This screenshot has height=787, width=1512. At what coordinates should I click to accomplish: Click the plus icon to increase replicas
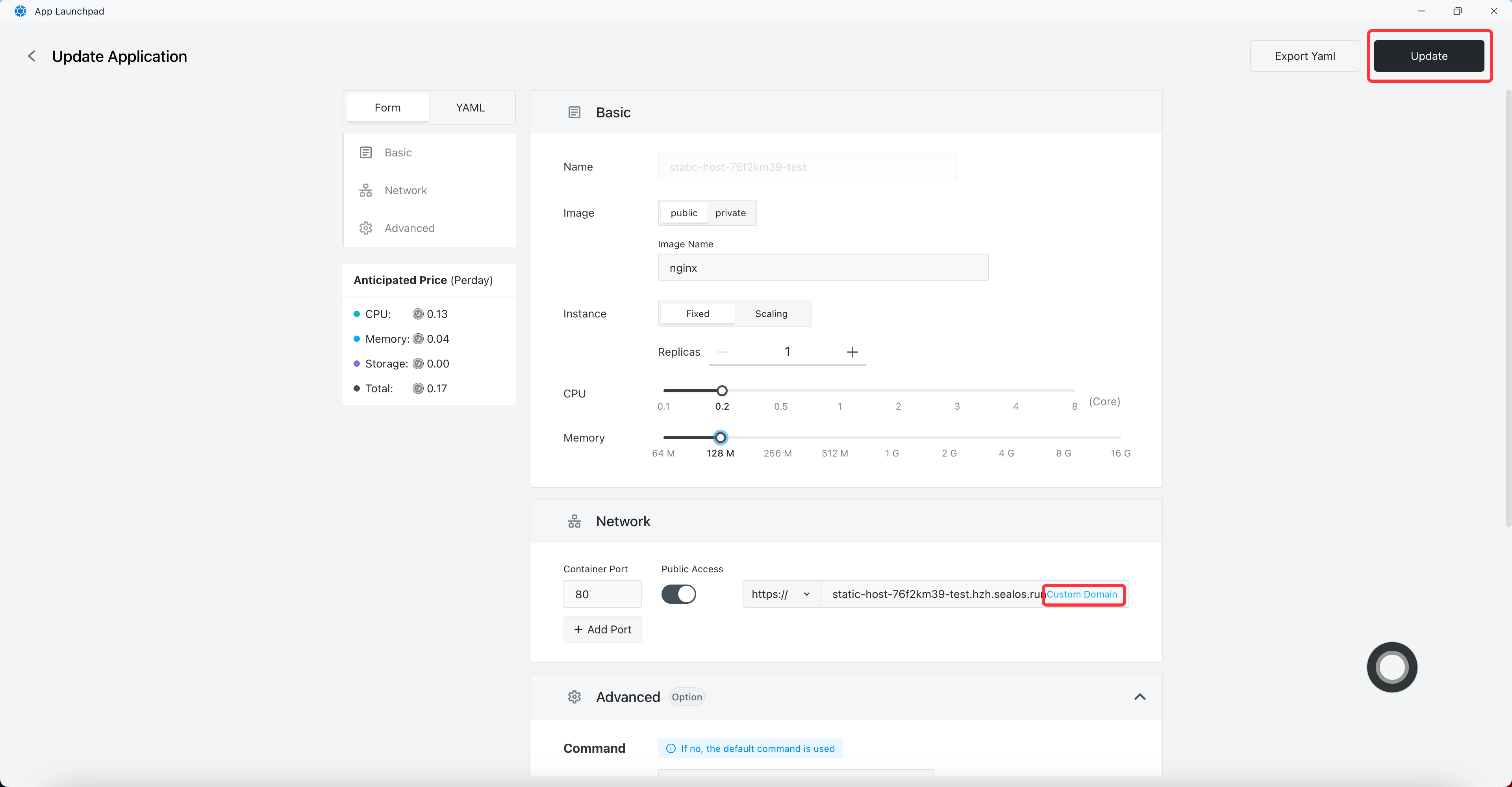coord(852,352)
